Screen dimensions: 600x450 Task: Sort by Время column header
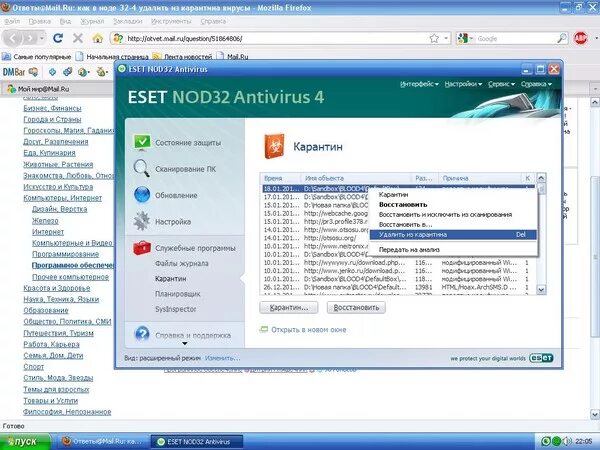click(x=281, y=178)
